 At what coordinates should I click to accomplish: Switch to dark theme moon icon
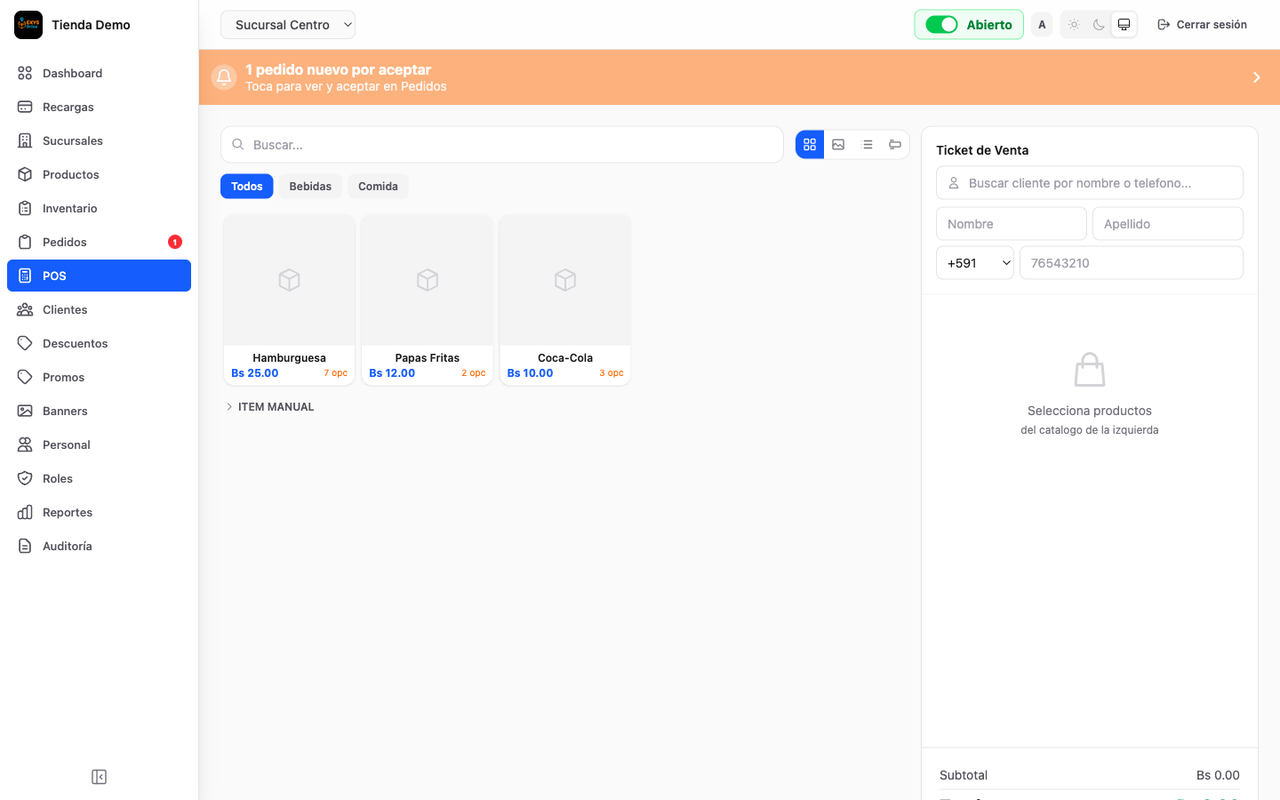click(x=1098, y=25)
